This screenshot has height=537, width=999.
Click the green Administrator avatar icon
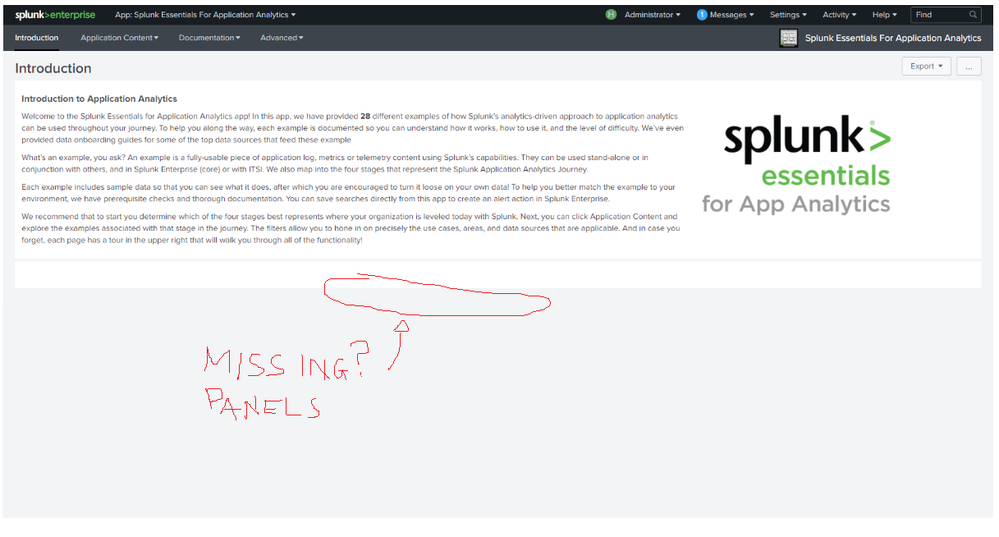(x=611, y=15)
